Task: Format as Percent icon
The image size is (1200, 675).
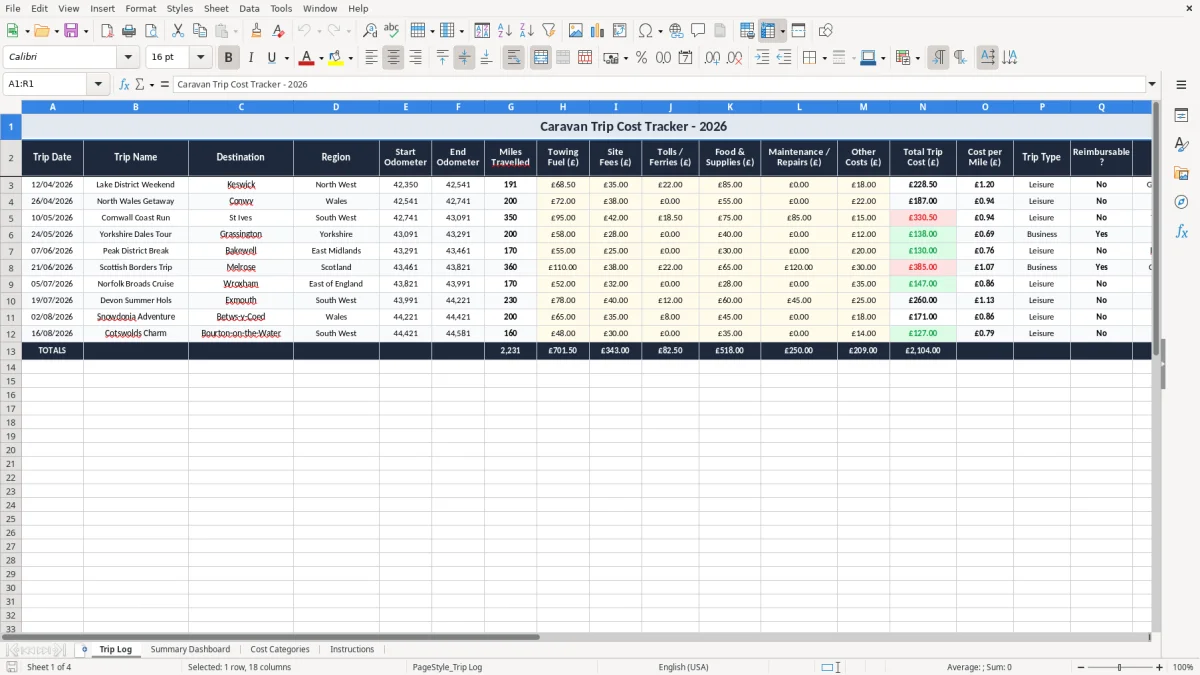Action: coord(641,58)
